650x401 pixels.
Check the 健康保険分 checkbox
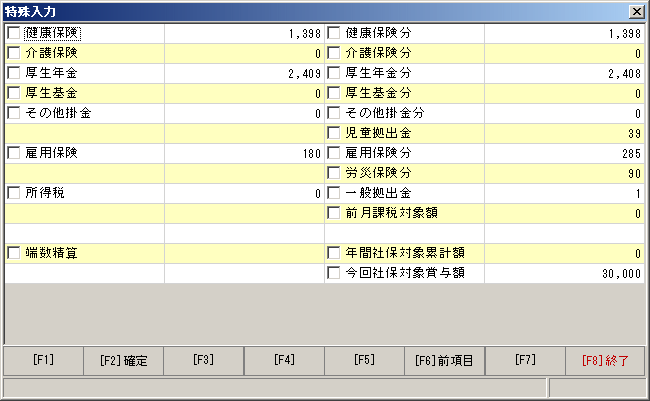click(x=334, y=33)
